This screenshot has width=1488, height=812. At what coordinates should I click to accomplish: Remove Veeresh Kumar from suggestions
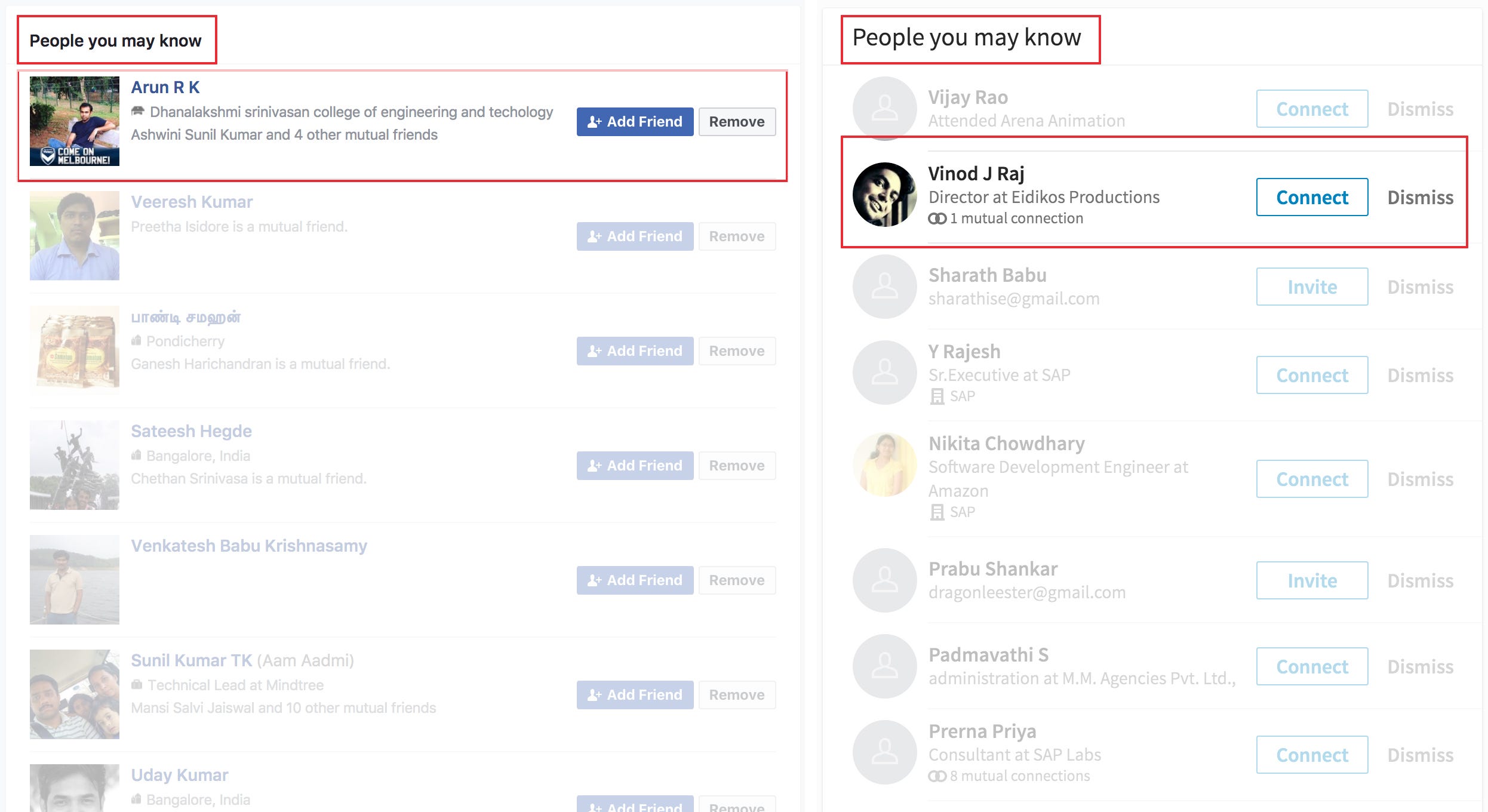point(737,236)
